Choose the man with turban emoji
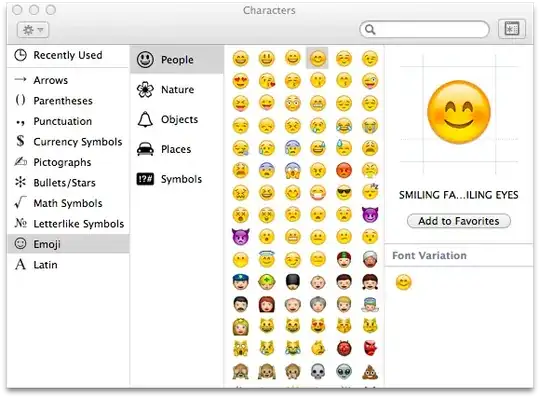 [x=370, y=259]
